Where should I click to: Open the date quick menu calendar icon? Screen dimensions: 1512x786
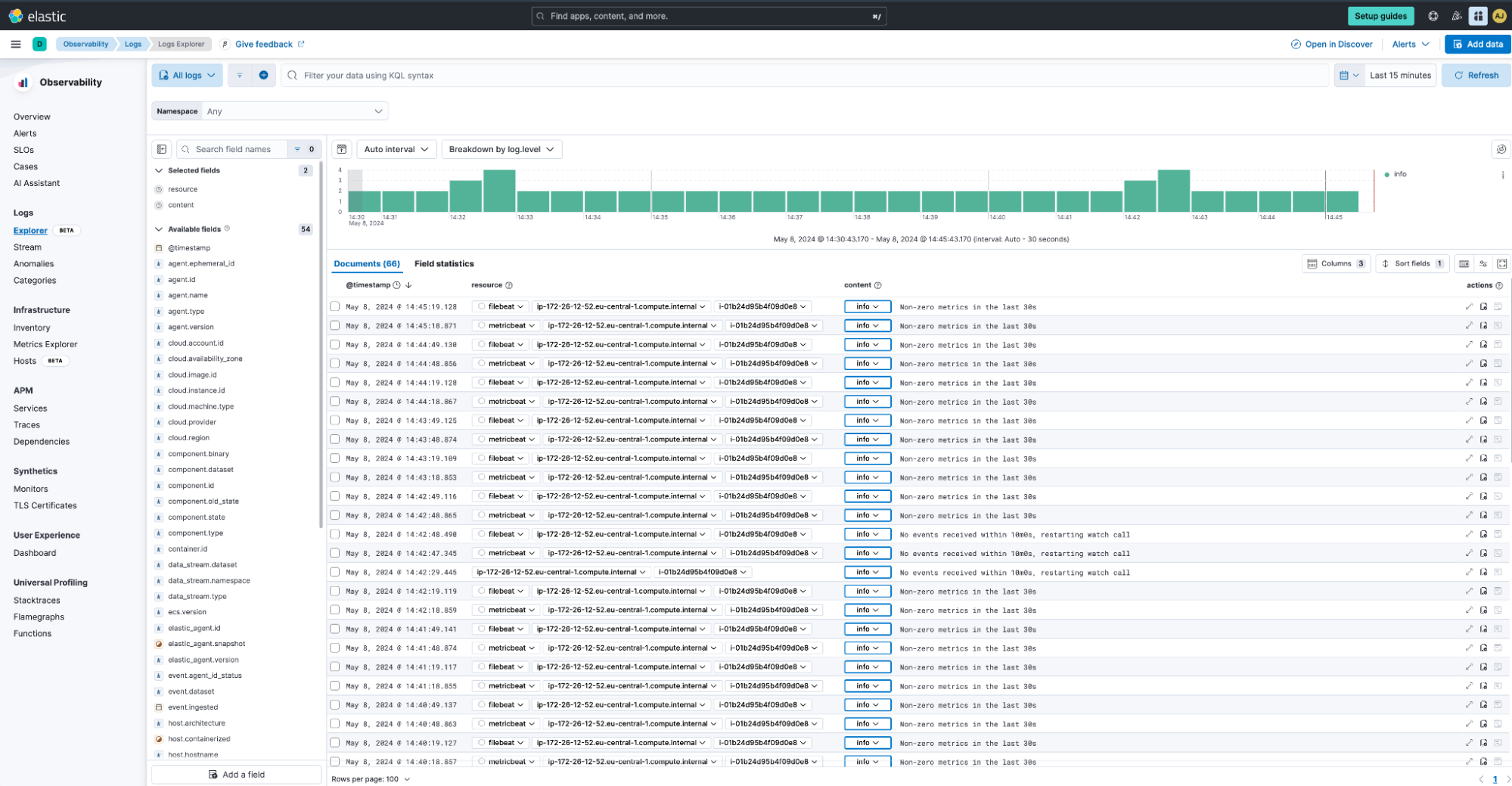[x=1349, y=75]
